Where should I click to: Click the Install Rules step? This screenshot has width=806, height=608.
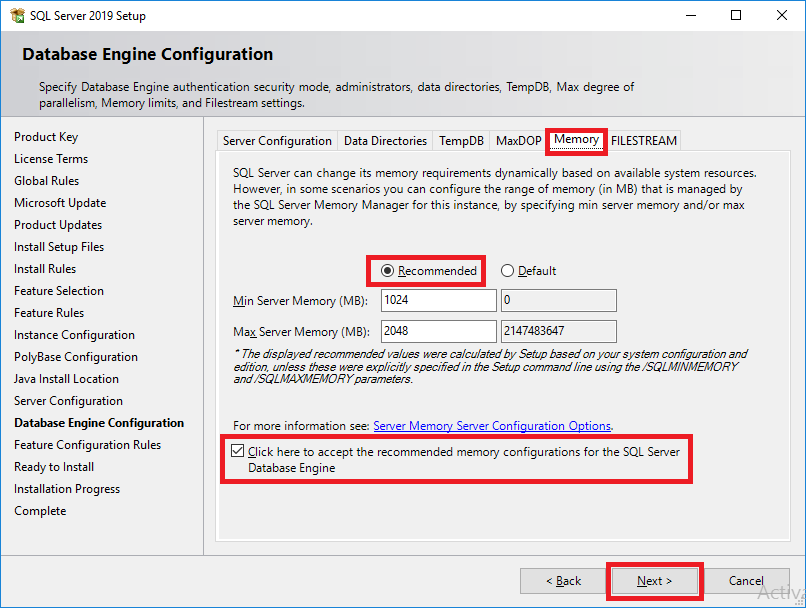45,269
